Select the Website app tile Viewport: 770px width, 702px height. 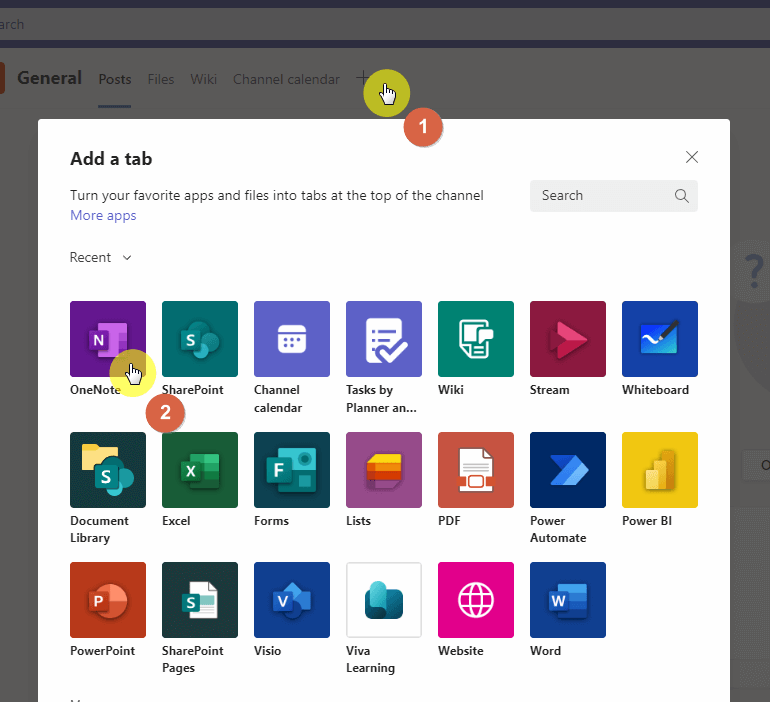click(476, 600)
